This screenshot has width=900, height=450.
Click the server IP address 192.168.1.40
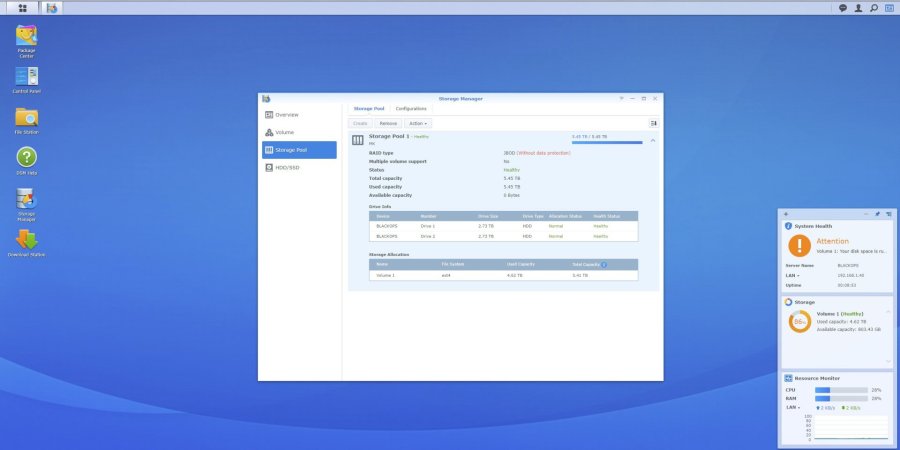click(851, 276)
